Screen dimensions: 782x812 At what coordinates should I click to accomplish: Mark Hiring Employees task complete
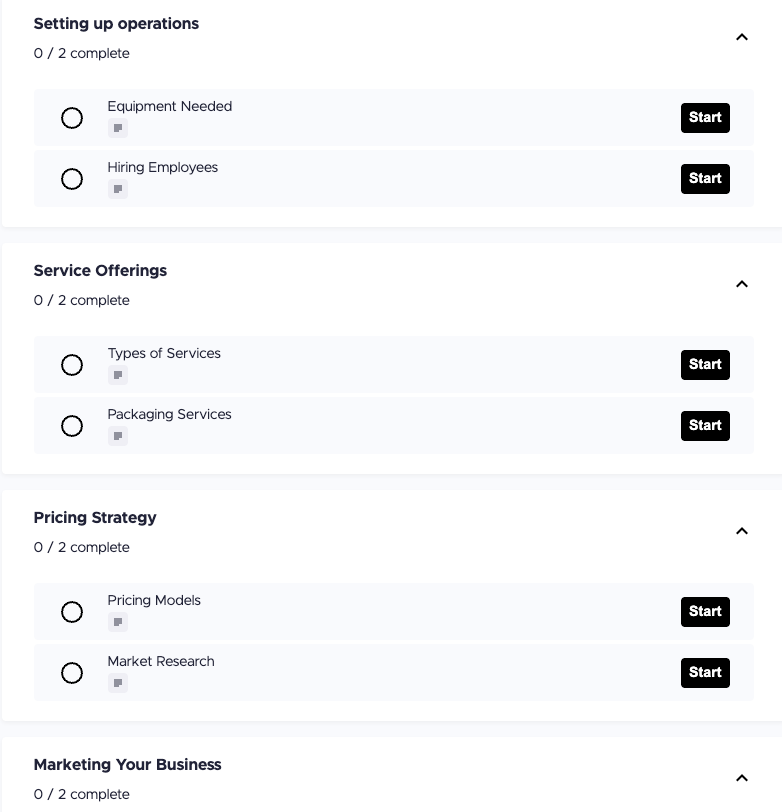pos(72,179)
